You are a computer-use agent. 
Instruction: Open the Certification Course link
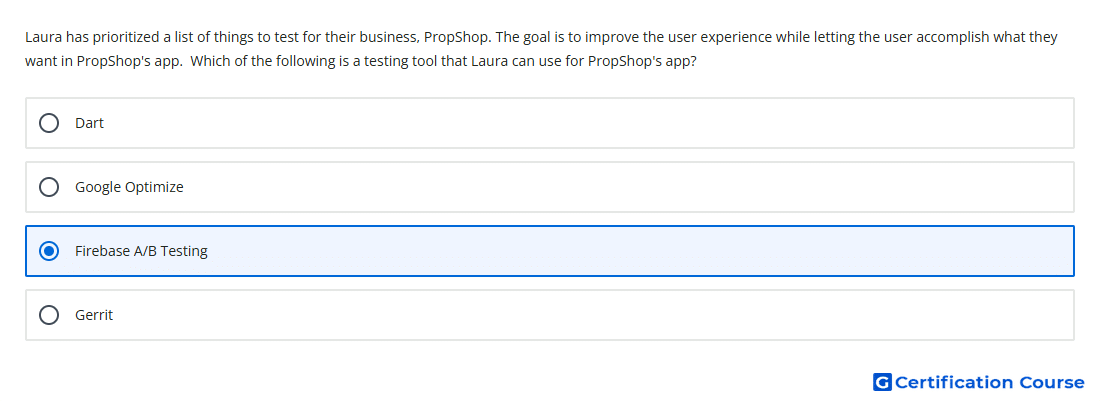pos(979,382)
